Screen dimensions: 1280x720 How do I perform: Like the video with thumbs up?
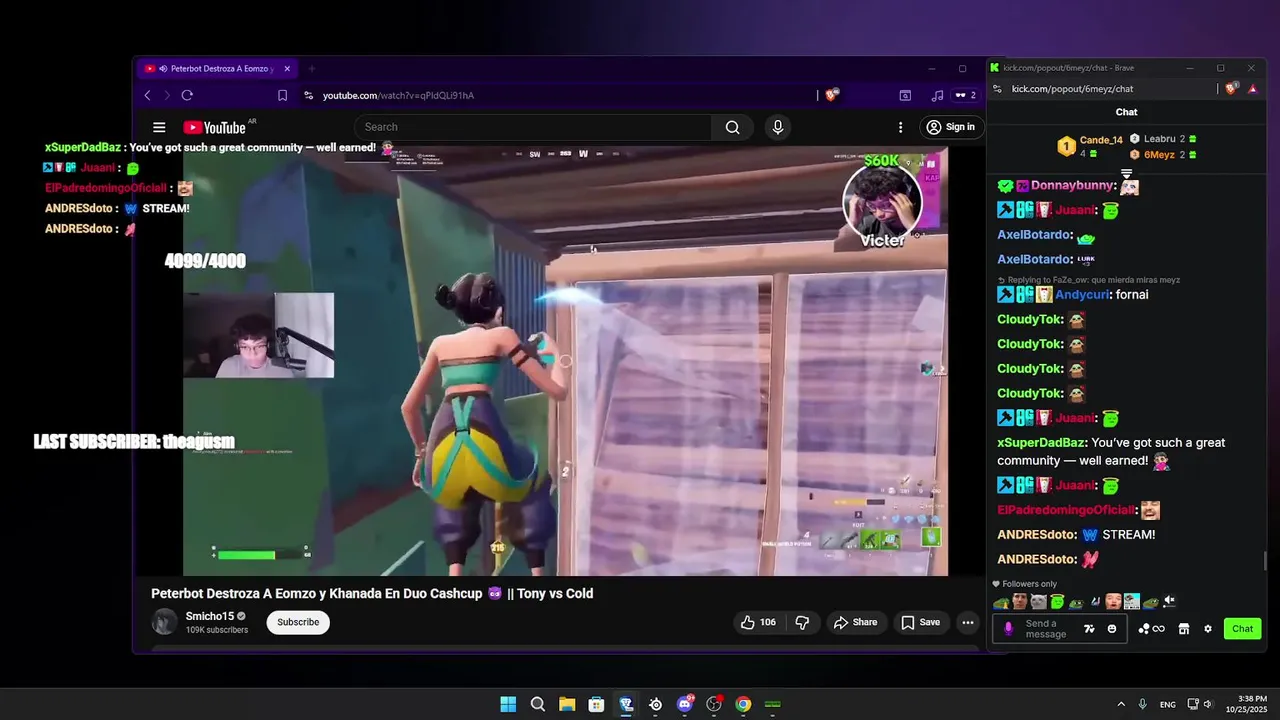pos(758,622)
